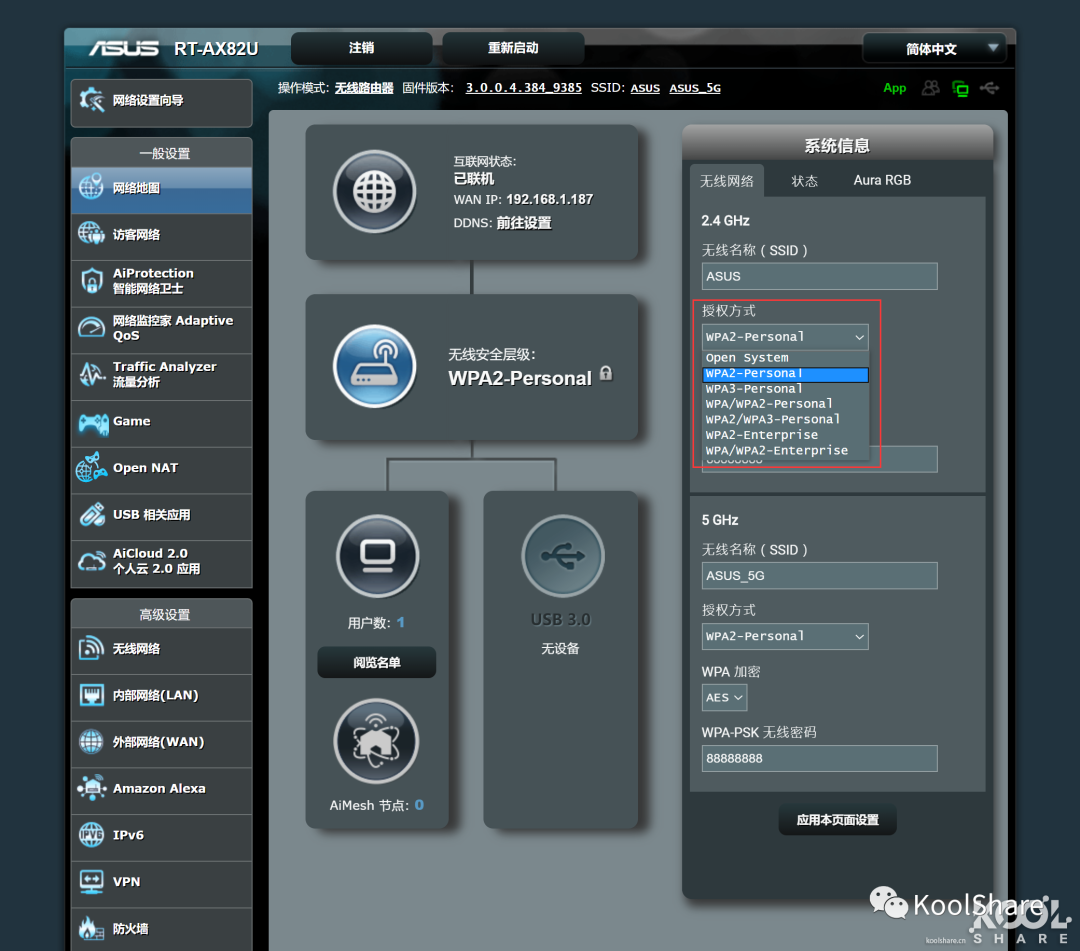This screenshot has width=1080, height=951.
Task: Open the LAN monitor icon
Action: (x=92, y=695)
